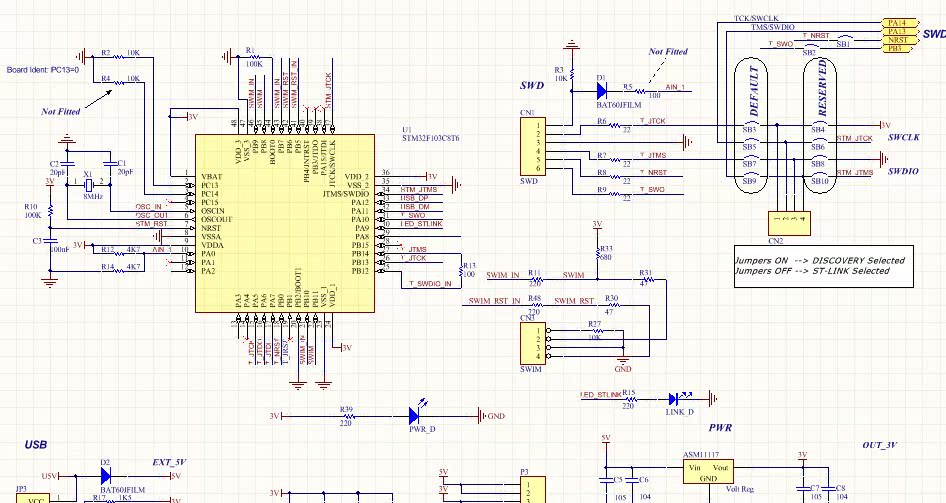Screen dimensions: 946x503
Task: Click the Board Ident: PC13=0 note
Action: coord(43,70)
